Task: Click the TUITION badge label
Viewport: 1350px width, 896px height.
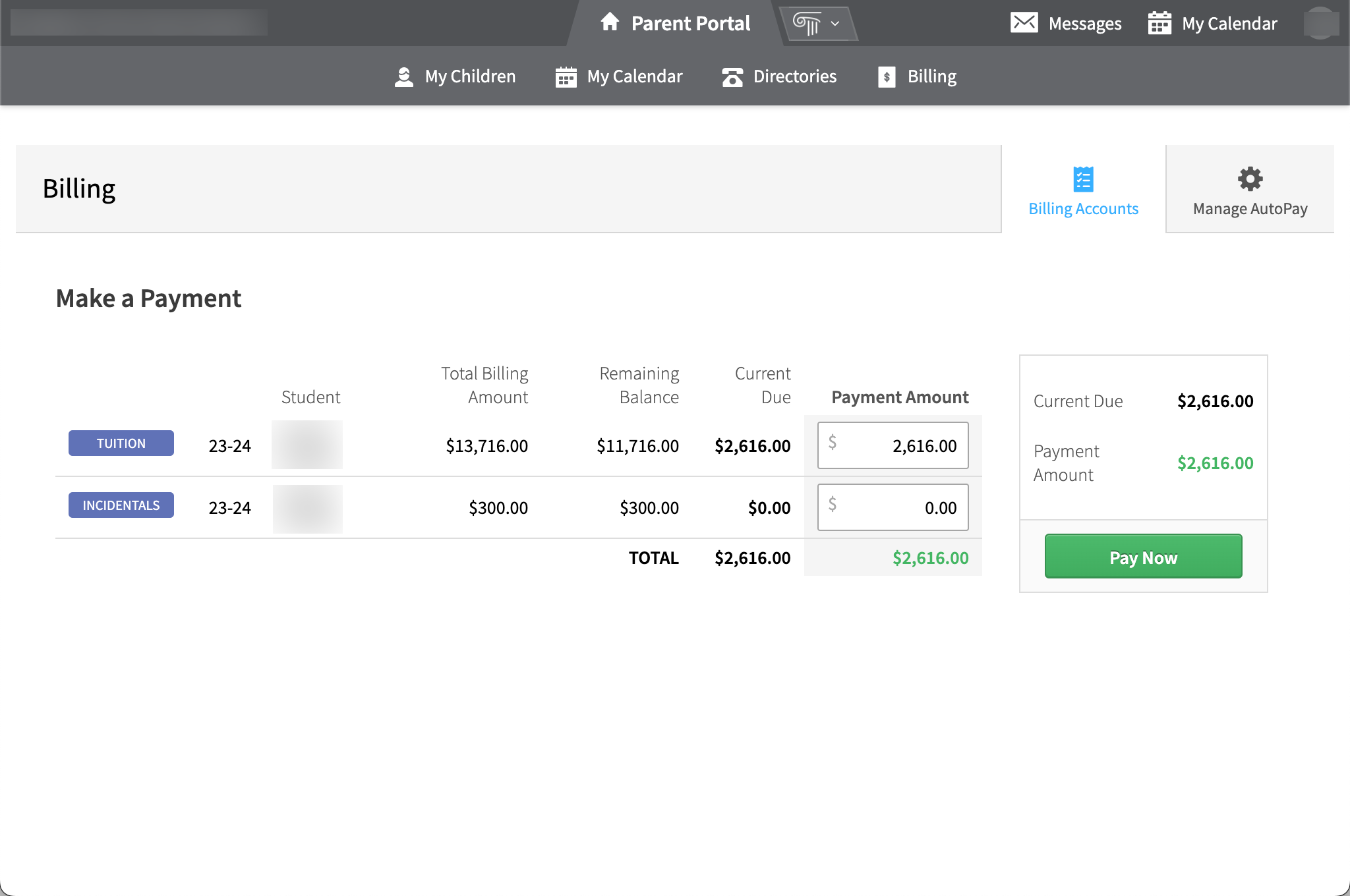Action: pos(121,443)
